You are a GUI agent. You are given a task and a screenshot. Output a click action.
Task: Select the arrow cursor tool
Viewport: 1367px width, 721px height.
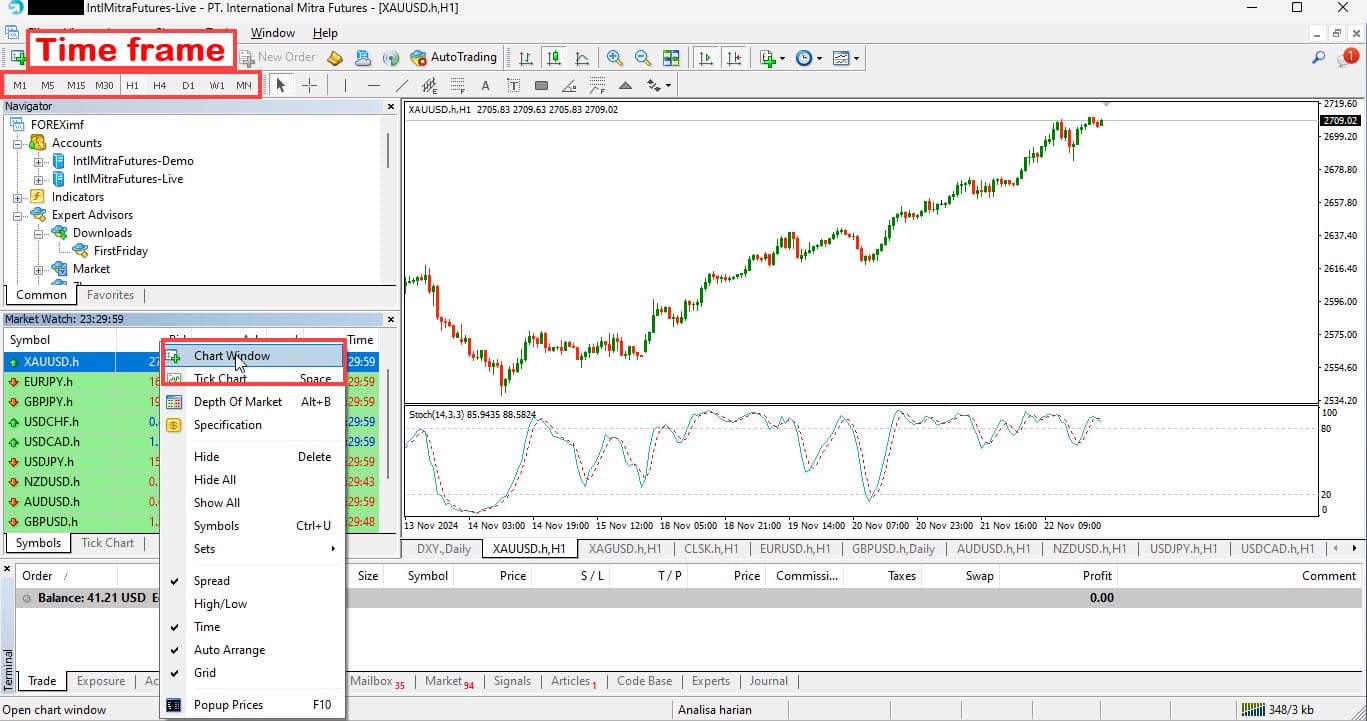[x=281, y=85]
